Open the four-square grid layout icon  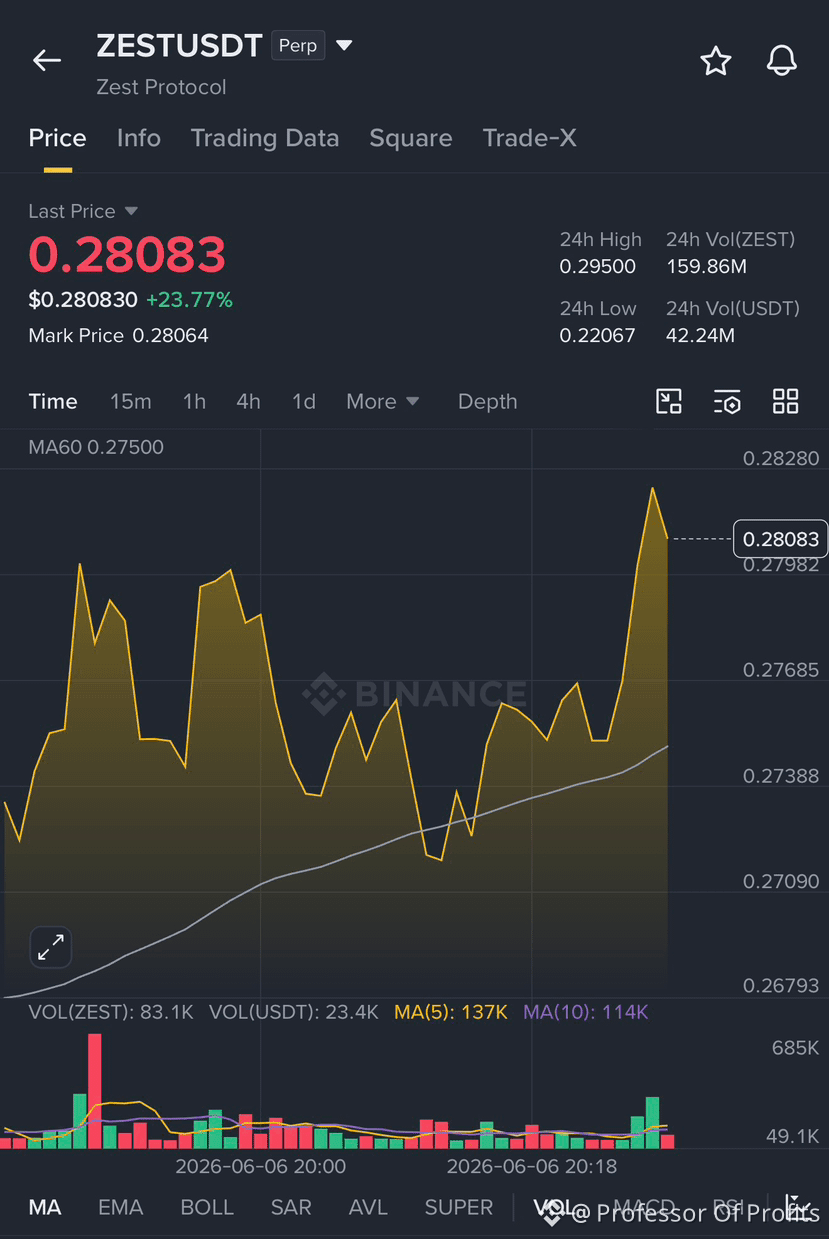point(786,402)
